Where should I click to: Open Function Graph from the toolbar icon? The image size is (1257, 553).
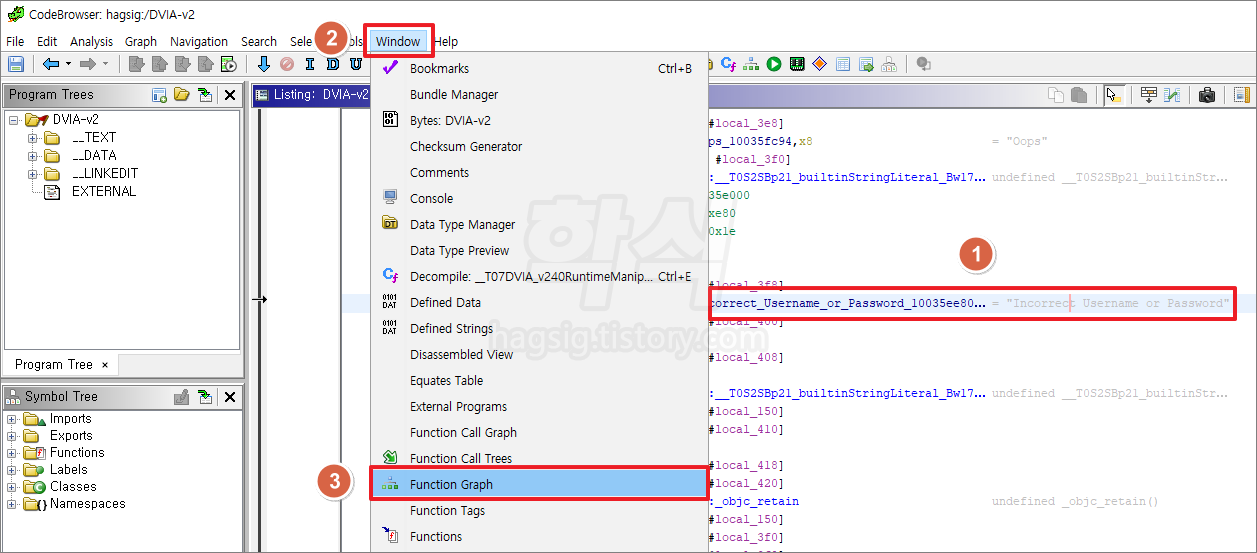[750, 64]
